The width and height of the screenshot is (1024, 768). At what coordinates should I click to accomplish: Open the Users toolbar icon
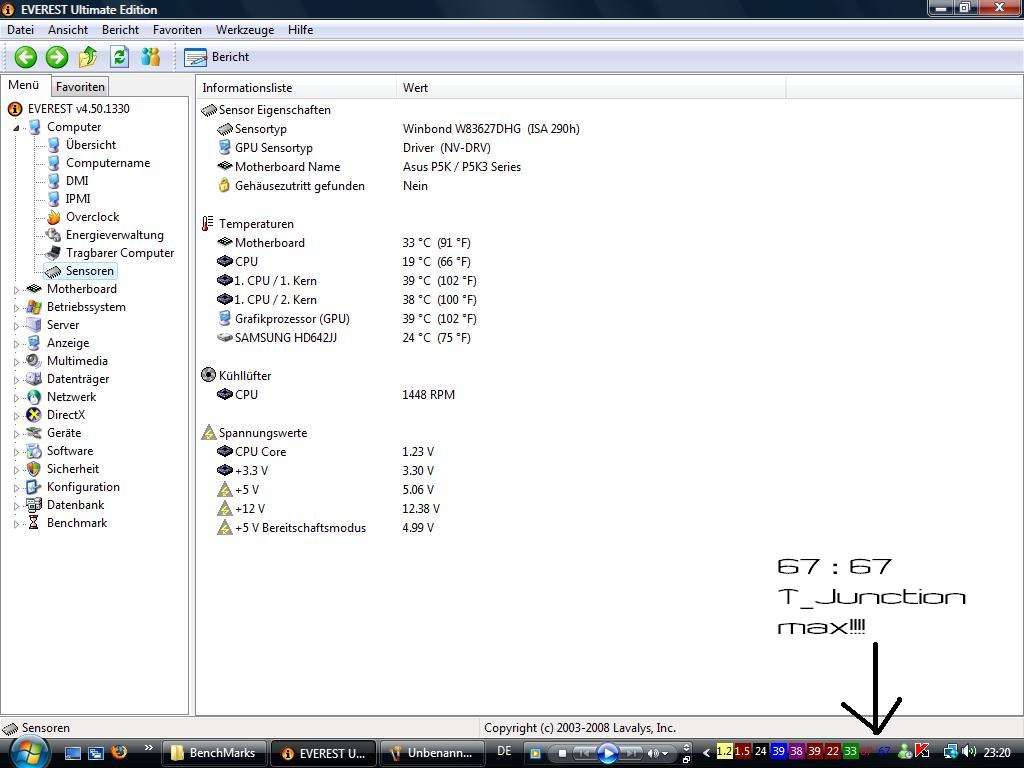(151, 57)
